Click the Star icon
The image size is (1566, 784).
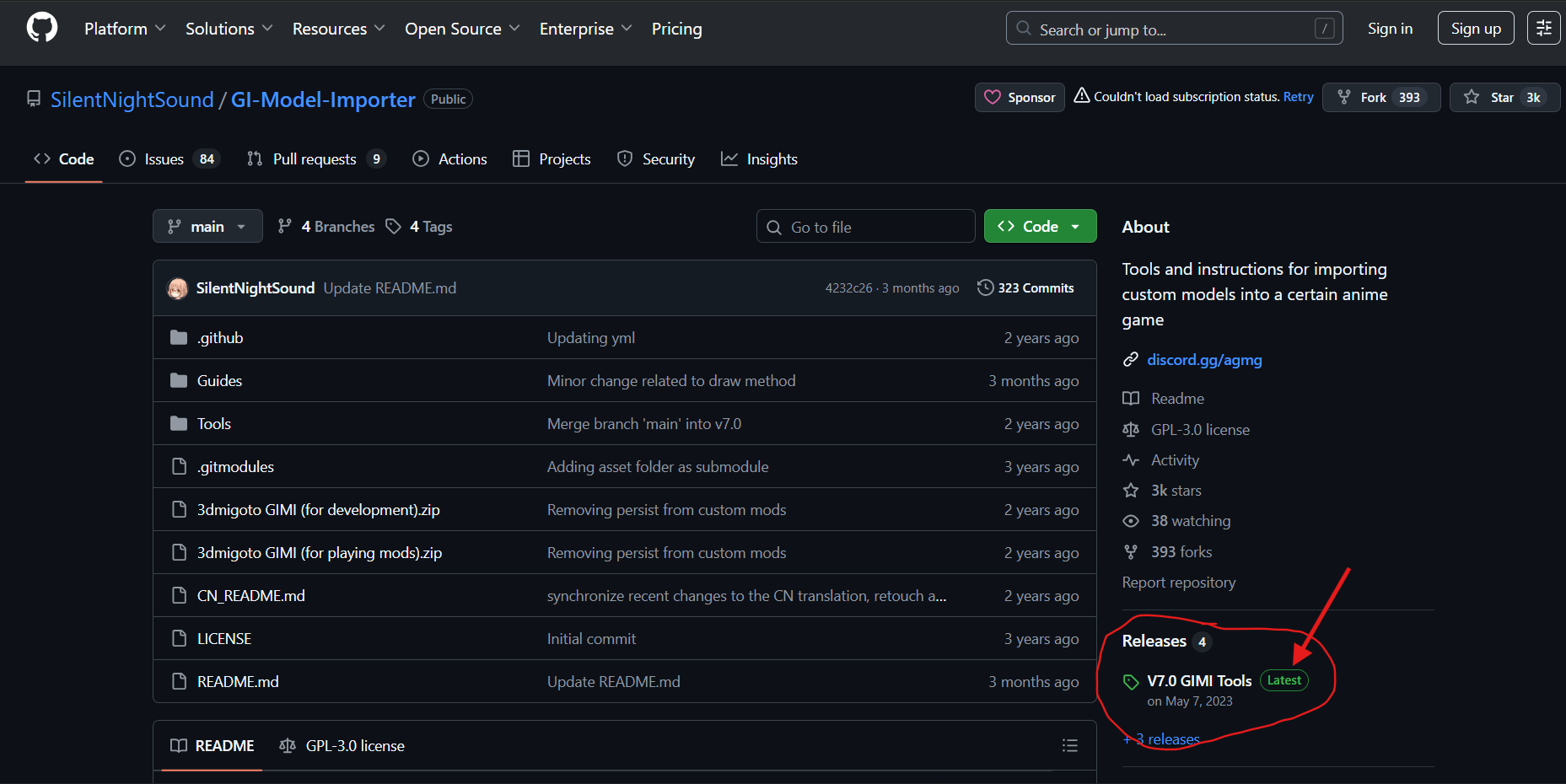[1472, 97]
